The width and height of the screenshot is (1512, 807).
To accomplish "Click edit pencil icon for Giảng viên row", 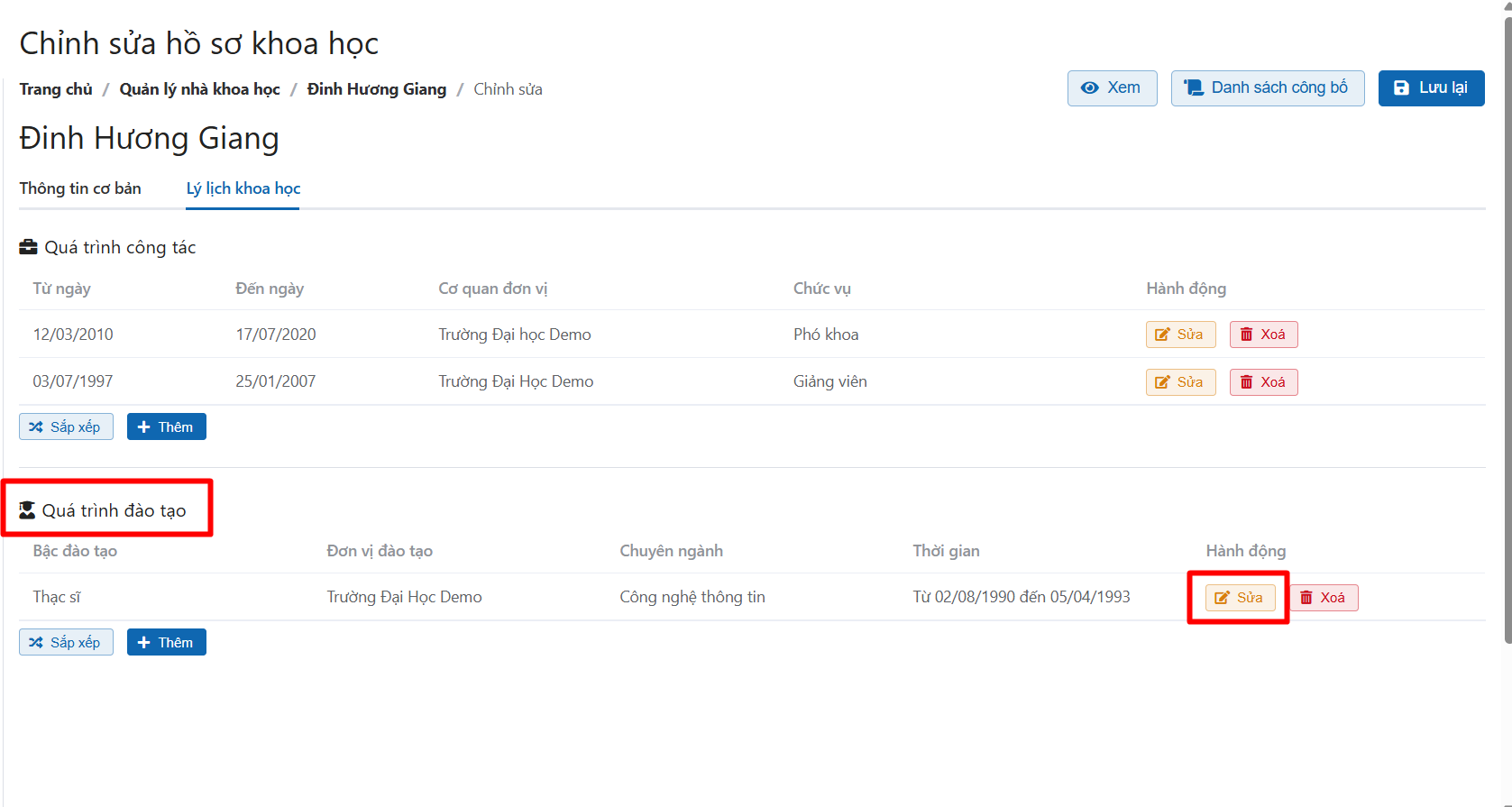I will [1162, 382].
